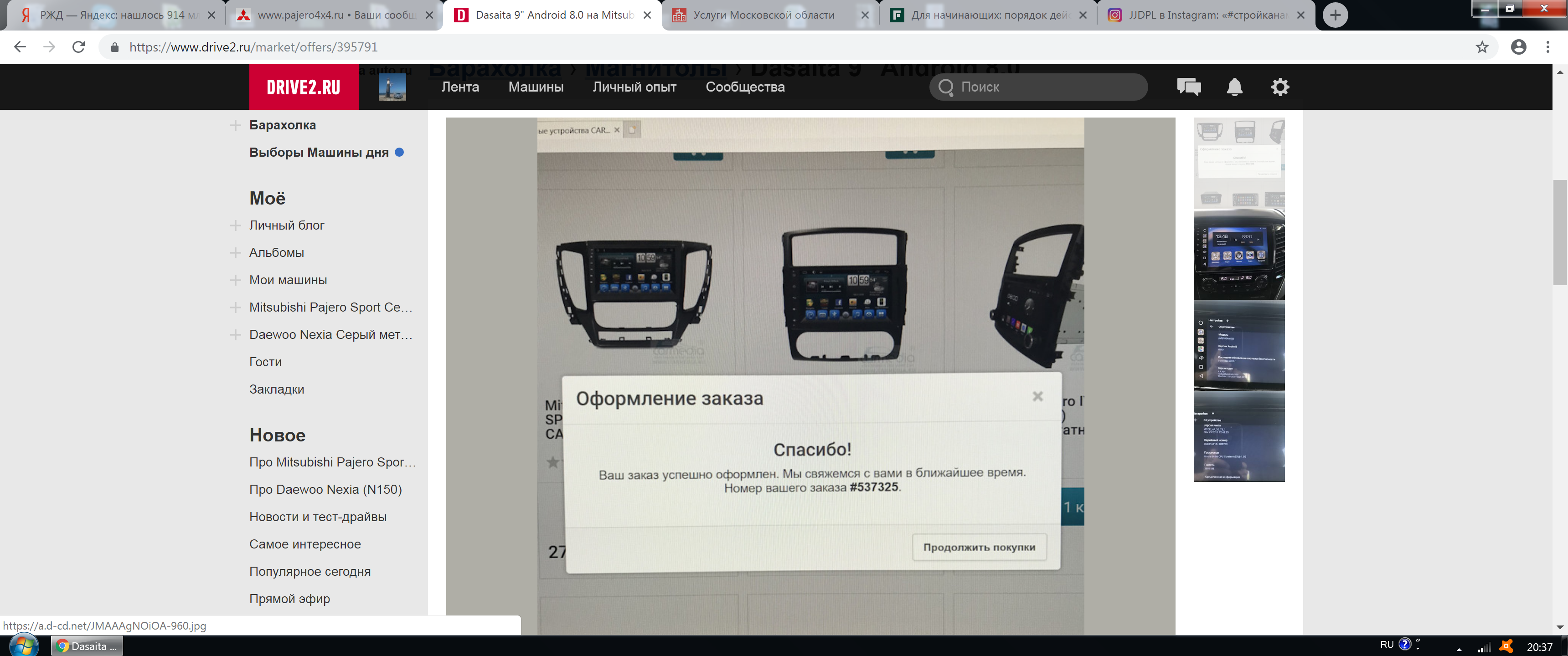Expand the Мои машины plus sign
Image resolution: width=1568 pixels, height=656 pixels.
pos(236,281)
